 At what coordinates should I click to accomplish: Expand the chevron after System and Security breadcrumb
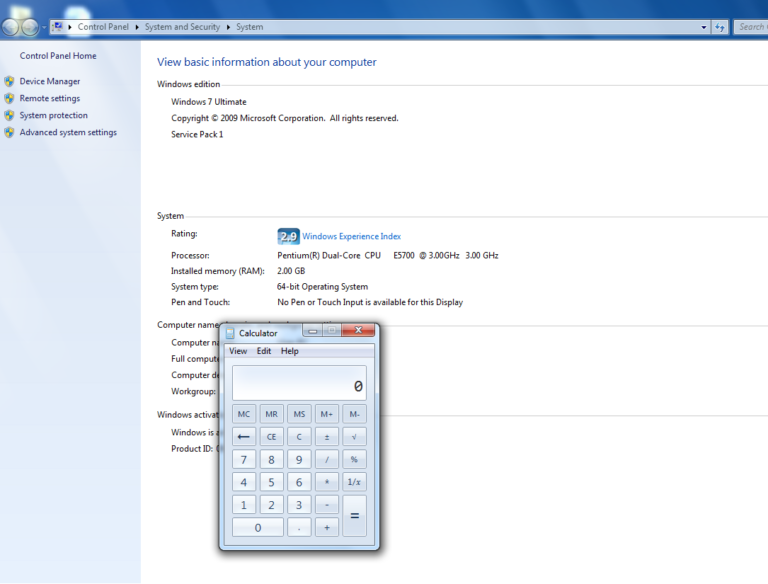coord(228,27)
